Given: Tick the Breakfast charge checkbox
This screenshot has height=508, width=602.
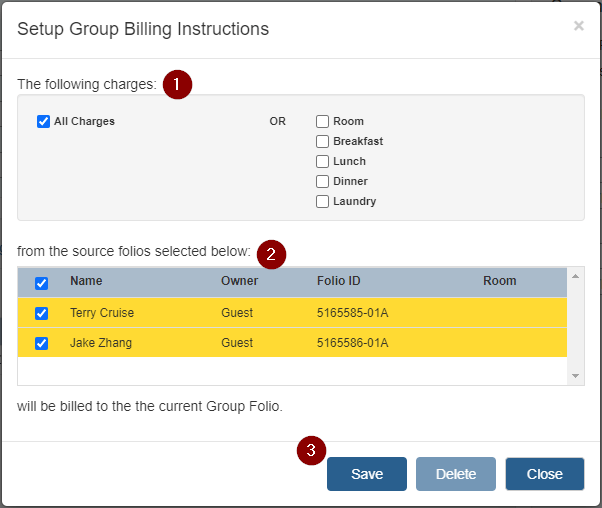Looking at the screenshot, I should tap(323, 142).
